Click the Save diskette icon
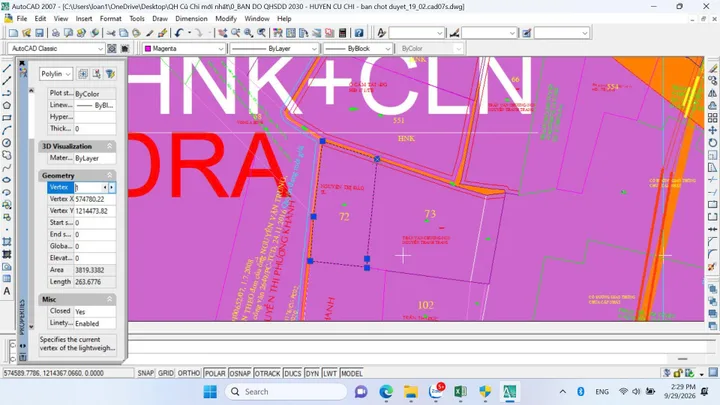 point(39,33)
